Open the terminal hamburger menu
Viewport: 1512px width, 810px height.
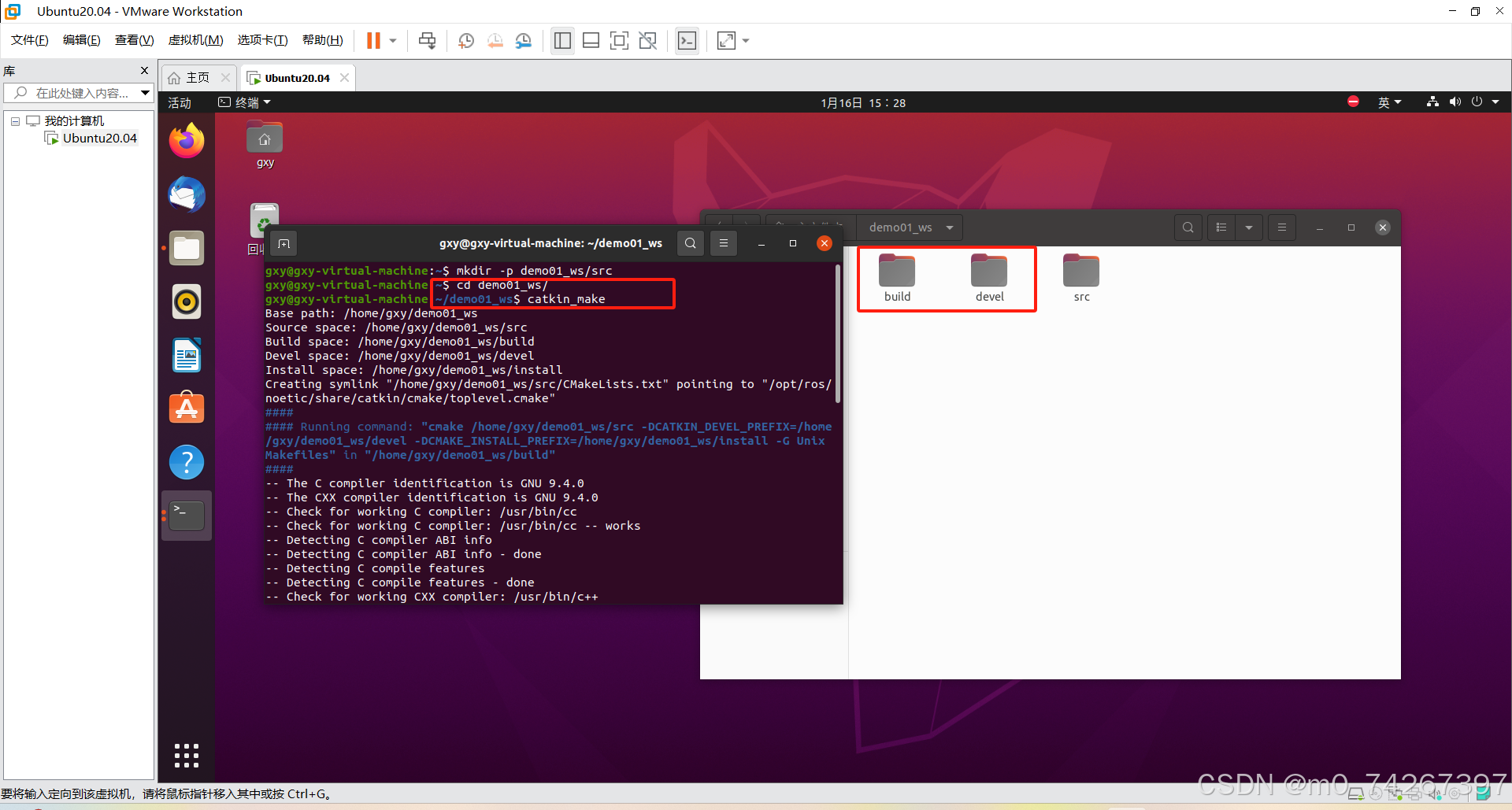coord(724,243)
